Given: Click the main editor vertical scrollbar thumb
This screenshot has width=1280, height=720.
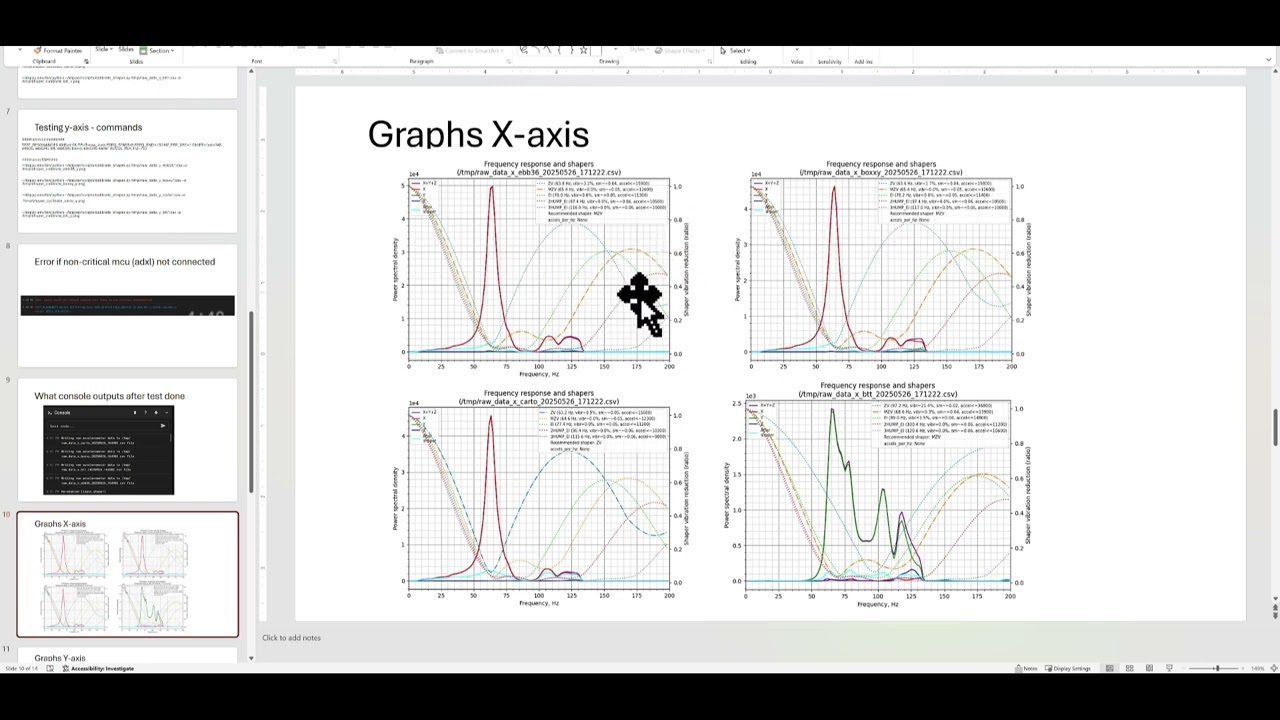Looking at the screenshot, I should (1275, 428).
